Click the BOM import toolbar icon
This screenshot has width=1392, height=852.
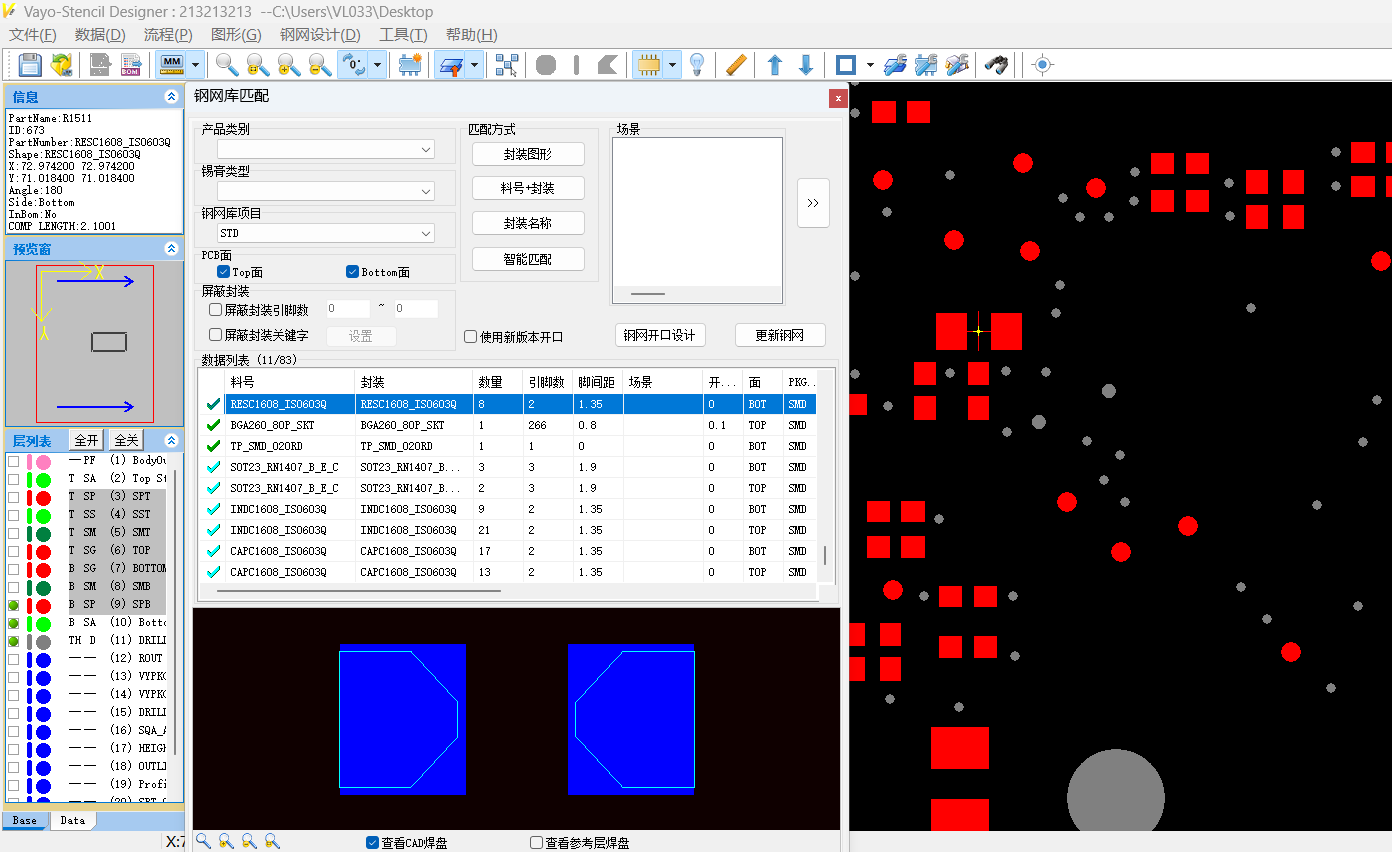pyautogui.click(x=130, y=65)
